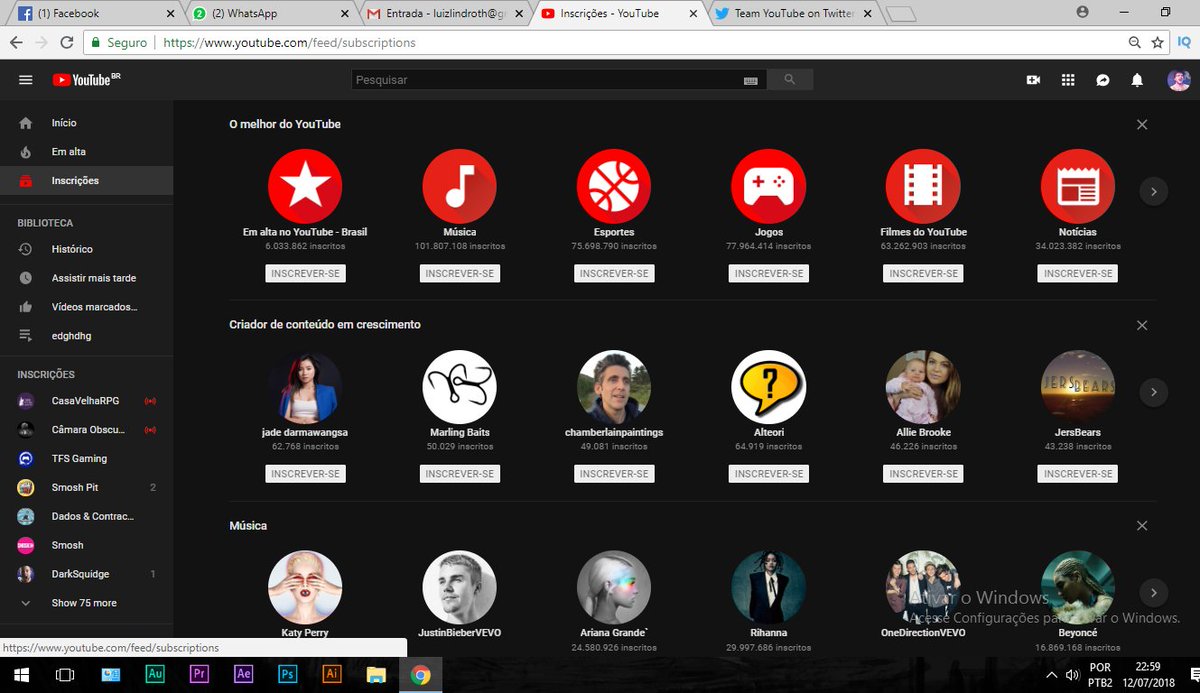This screenshot has height=693, width=1200.
Task: Open the Filmes do YouTube film channel
Action: [923, 187]
